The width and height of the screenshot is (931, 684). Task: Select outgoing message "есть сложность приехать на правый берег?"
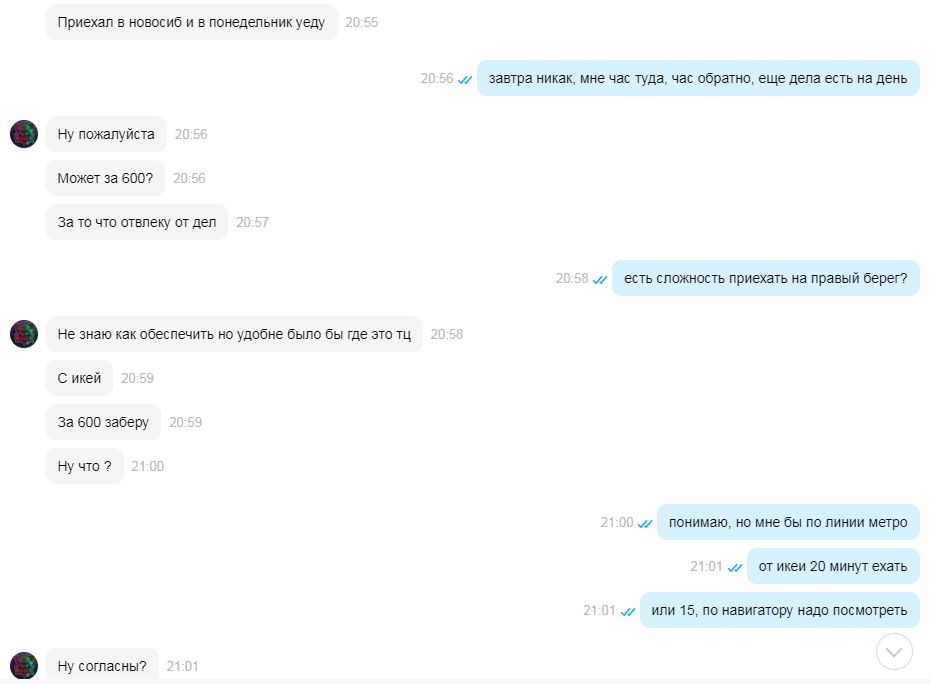click(766, 278)
